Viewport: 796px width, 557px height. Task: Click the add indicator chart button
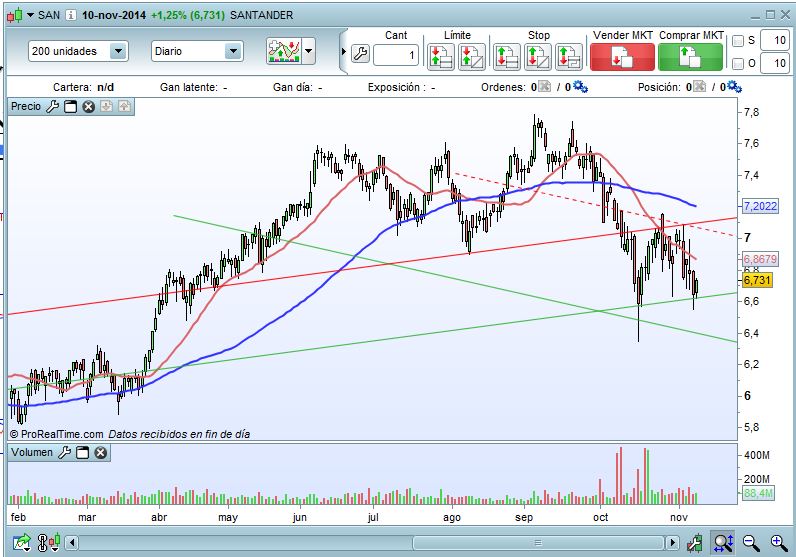[x=284, y=51]
